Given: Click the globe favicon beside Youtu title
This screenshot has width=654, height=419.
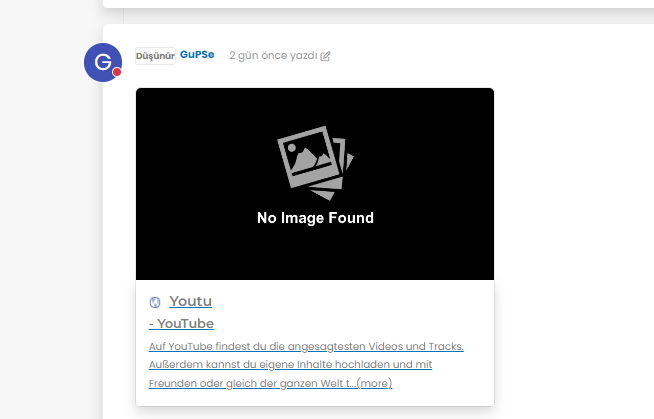Looking at the screenshot, I should 155,302.
